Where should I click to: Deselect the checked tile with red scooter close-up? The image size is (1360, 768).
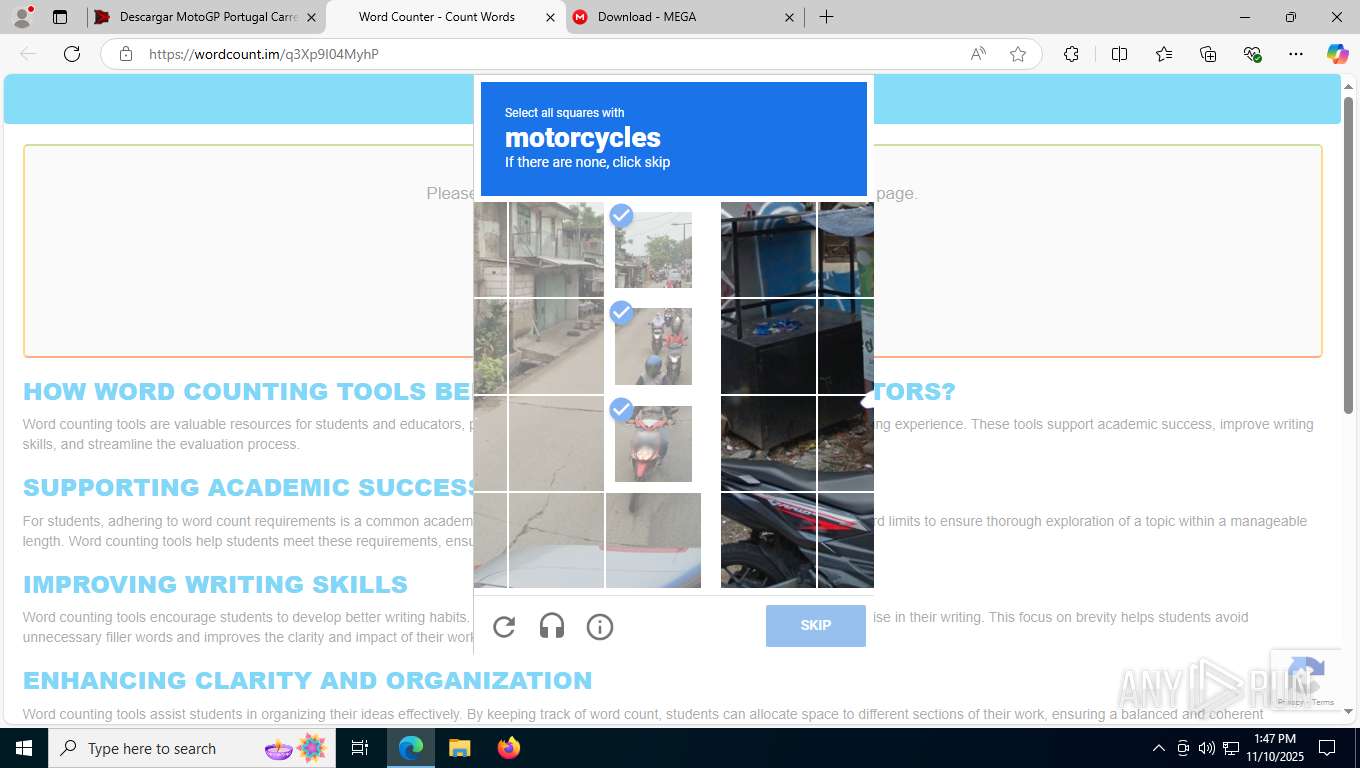tap(653, 444)
